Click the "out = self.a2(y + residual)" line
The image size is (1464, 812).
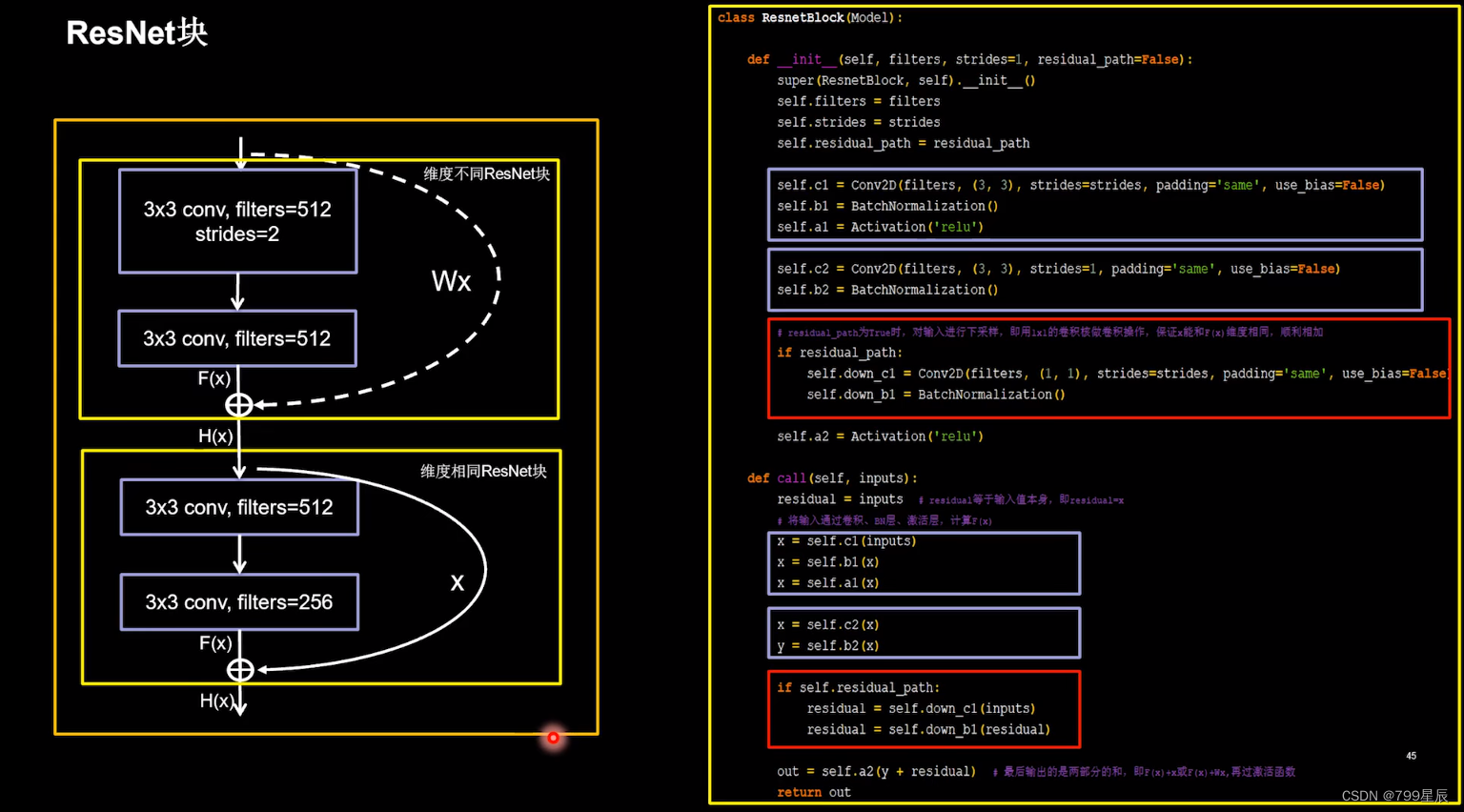click(876, 772)
